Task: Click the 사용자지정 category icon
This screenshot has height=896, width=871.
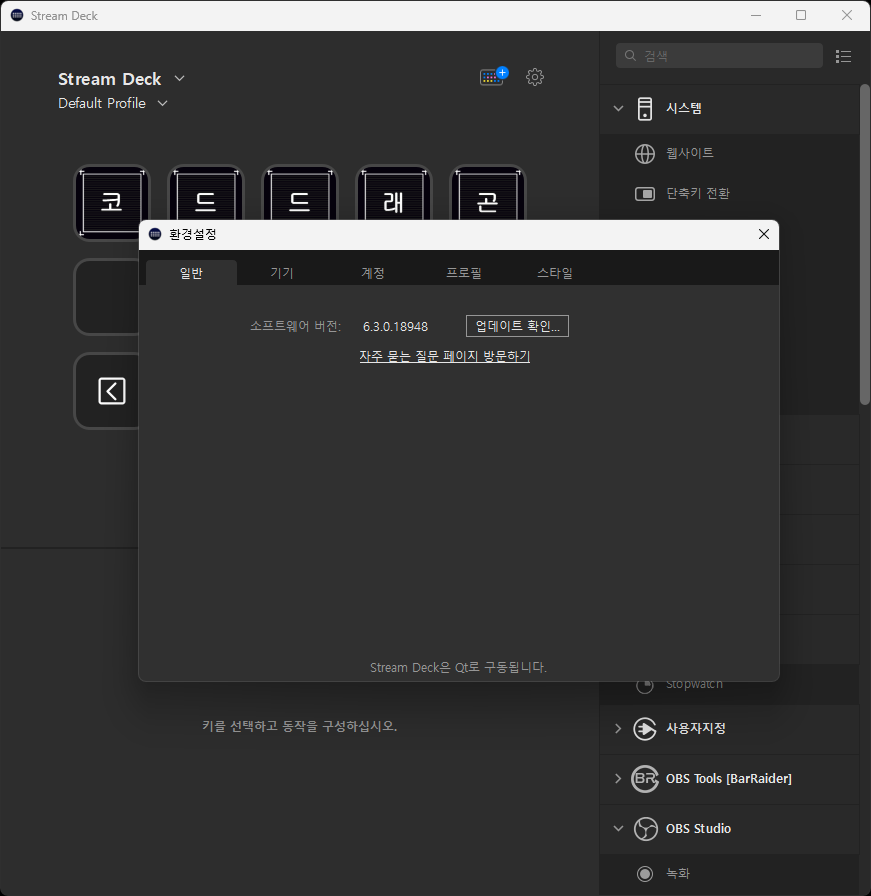Action: coord(645,729)
